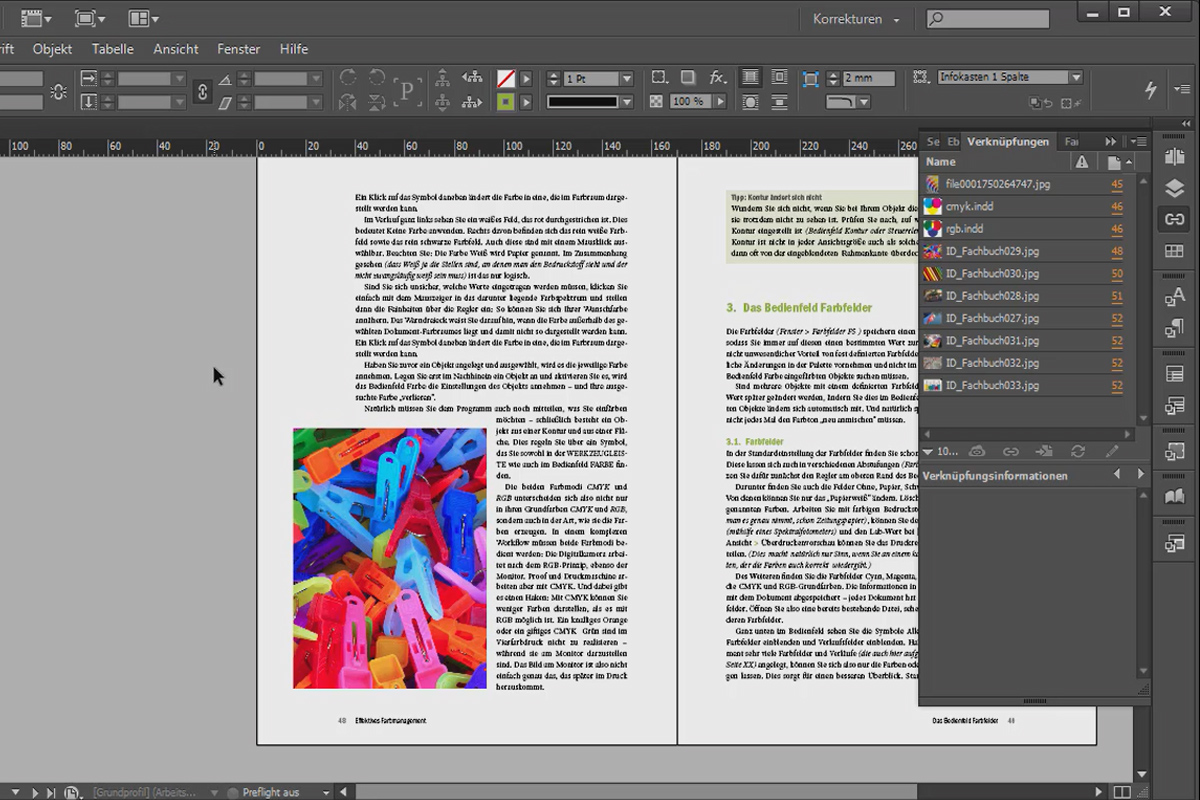Open the fx object effects icon
Viewport: 1200px width, 800px height.
point(718,78)
